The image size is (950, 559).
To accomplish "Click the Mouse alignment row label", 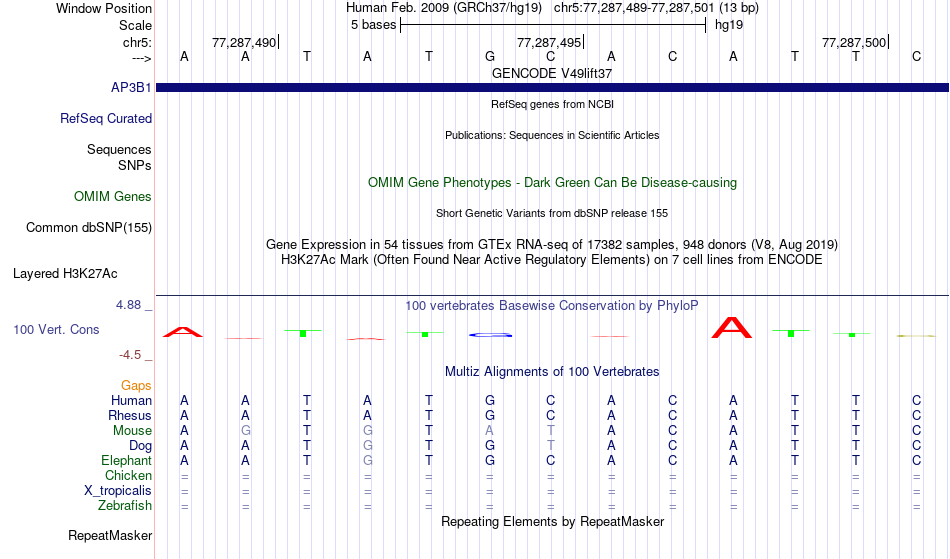I will (x=132, y=431).
